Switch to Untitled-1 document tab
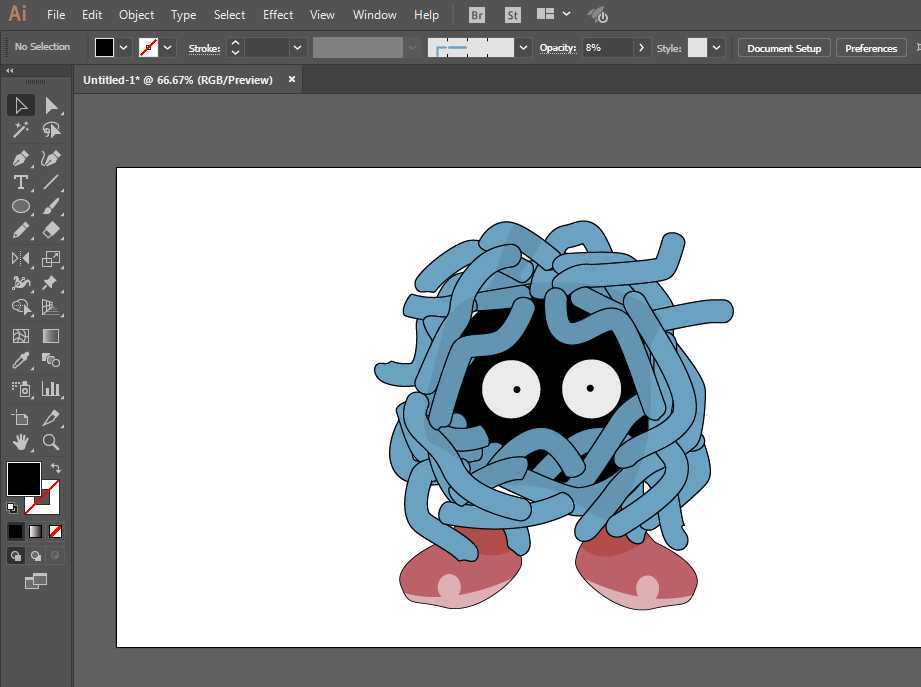The image size is (921, 687). tap(178, 80)
